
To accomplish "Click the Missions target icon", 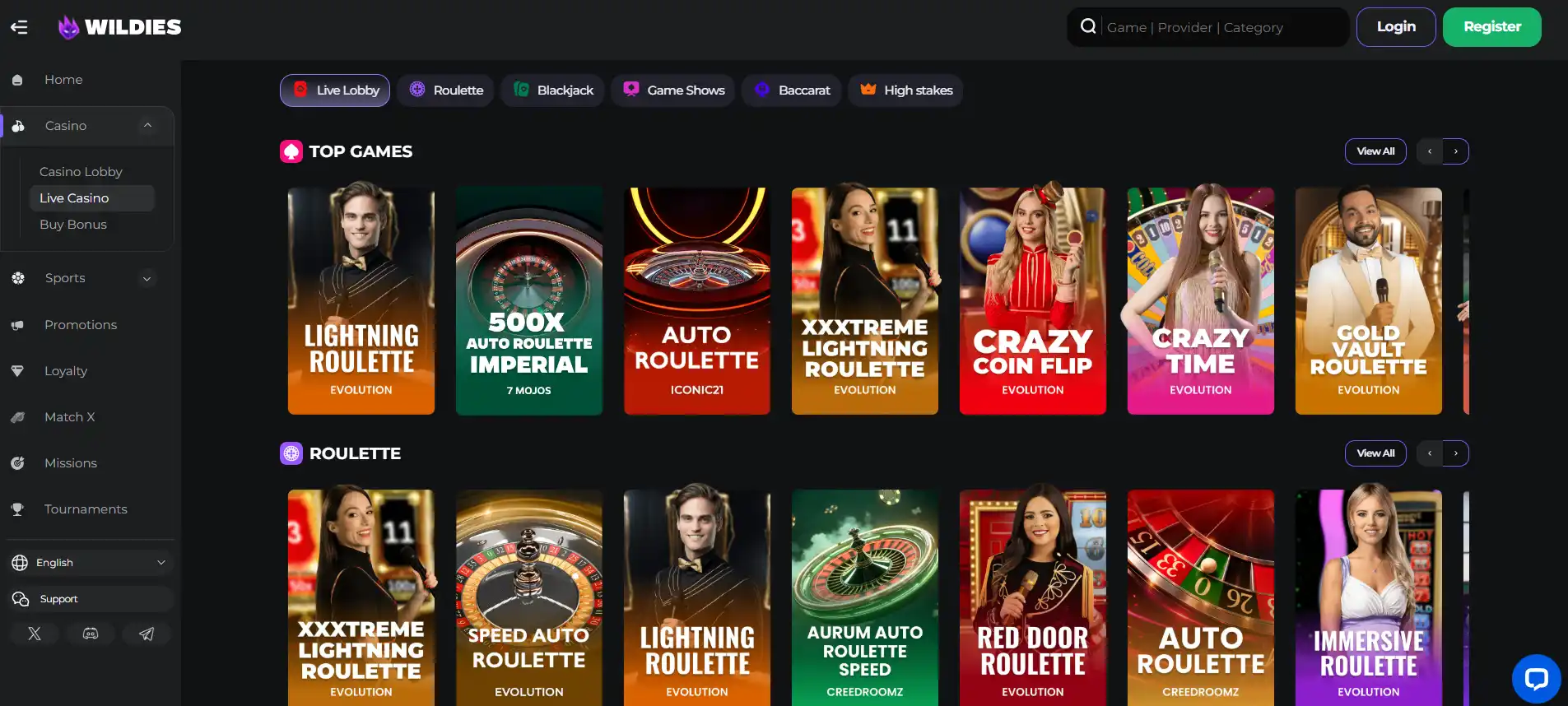I will [x=17, y=463].
